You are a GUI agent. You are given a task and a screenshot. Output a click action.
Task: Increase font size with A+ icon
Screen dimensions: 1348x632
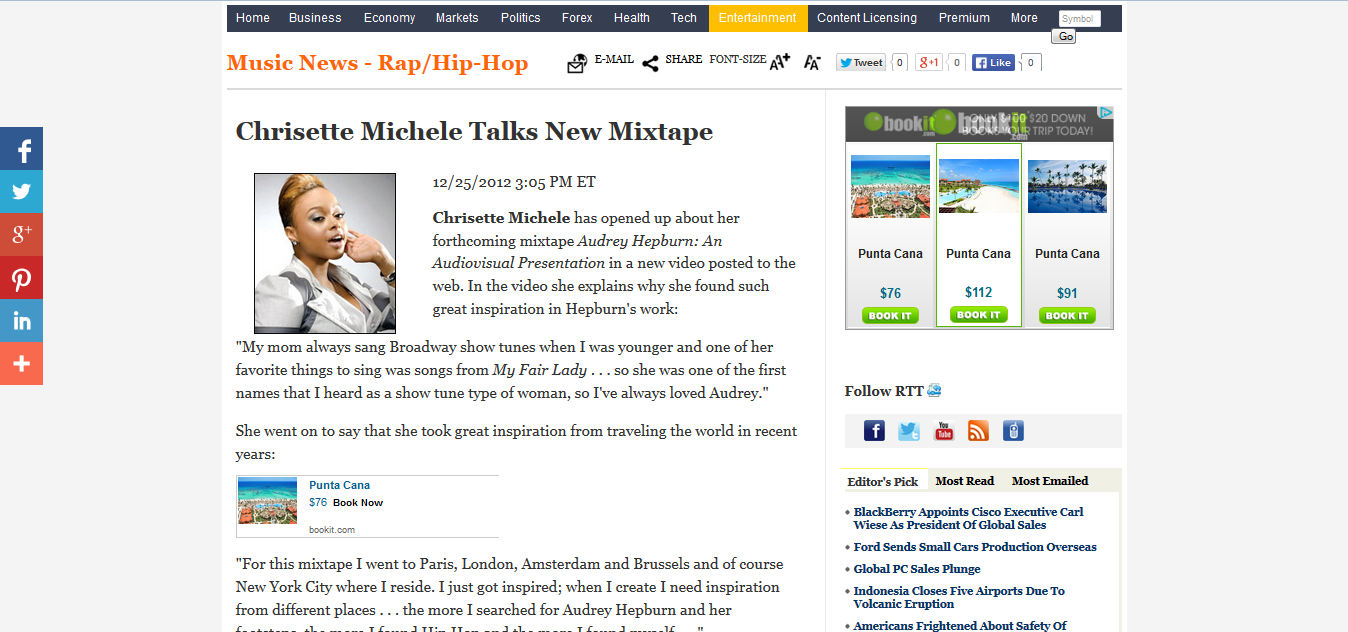(780, 62)
